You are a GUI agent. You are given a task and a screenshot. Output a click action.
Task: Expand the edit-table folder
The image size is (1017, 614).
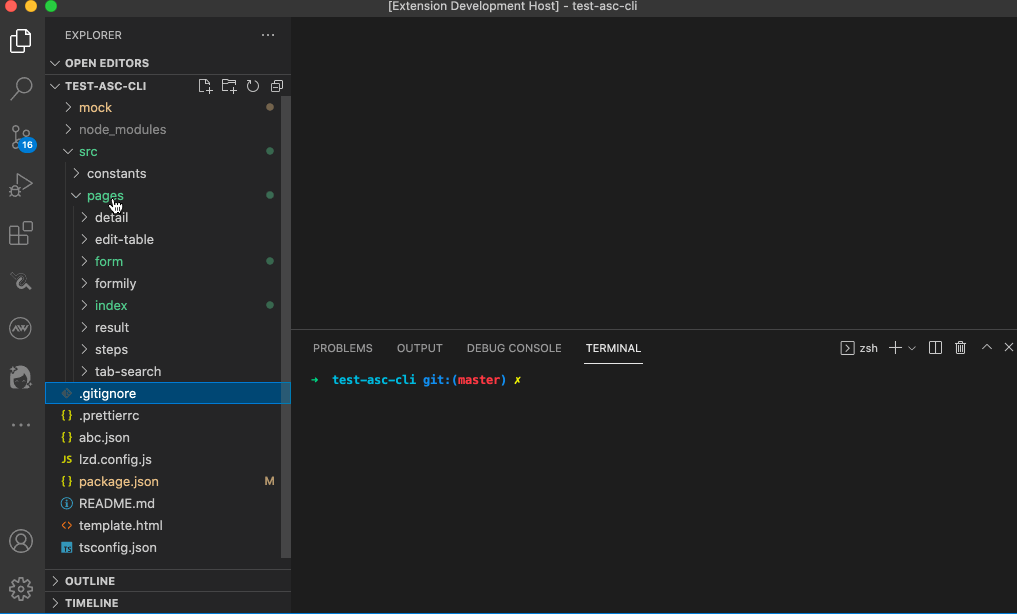(x=163, y=240)
